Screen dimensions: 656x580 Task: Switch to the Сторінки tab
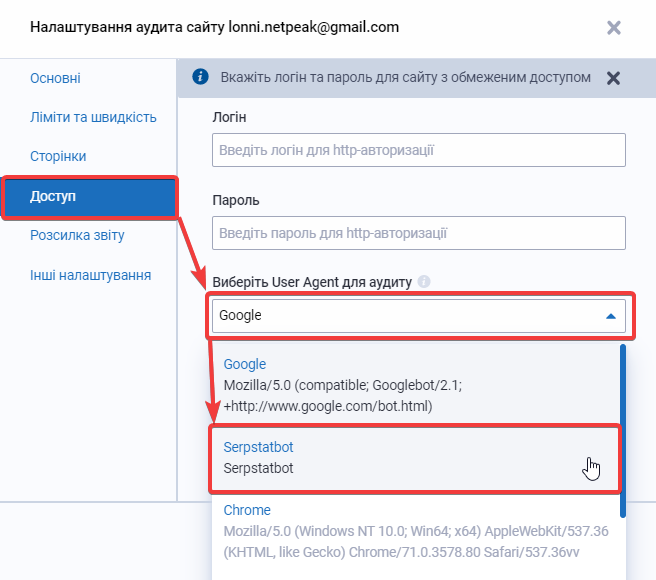coord(58,156)
